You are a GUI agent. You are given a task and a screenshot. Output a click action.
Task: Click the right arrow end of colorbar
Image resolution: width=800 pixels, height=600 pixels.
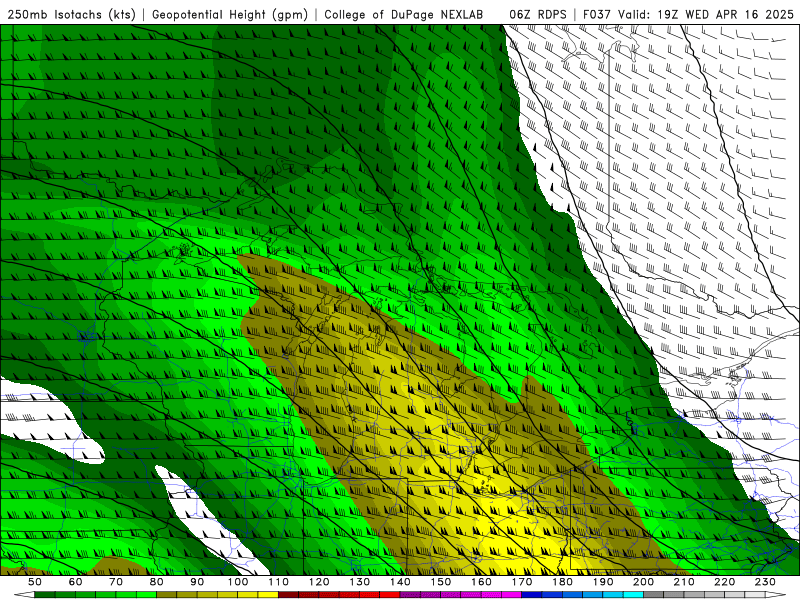(776, 595)
